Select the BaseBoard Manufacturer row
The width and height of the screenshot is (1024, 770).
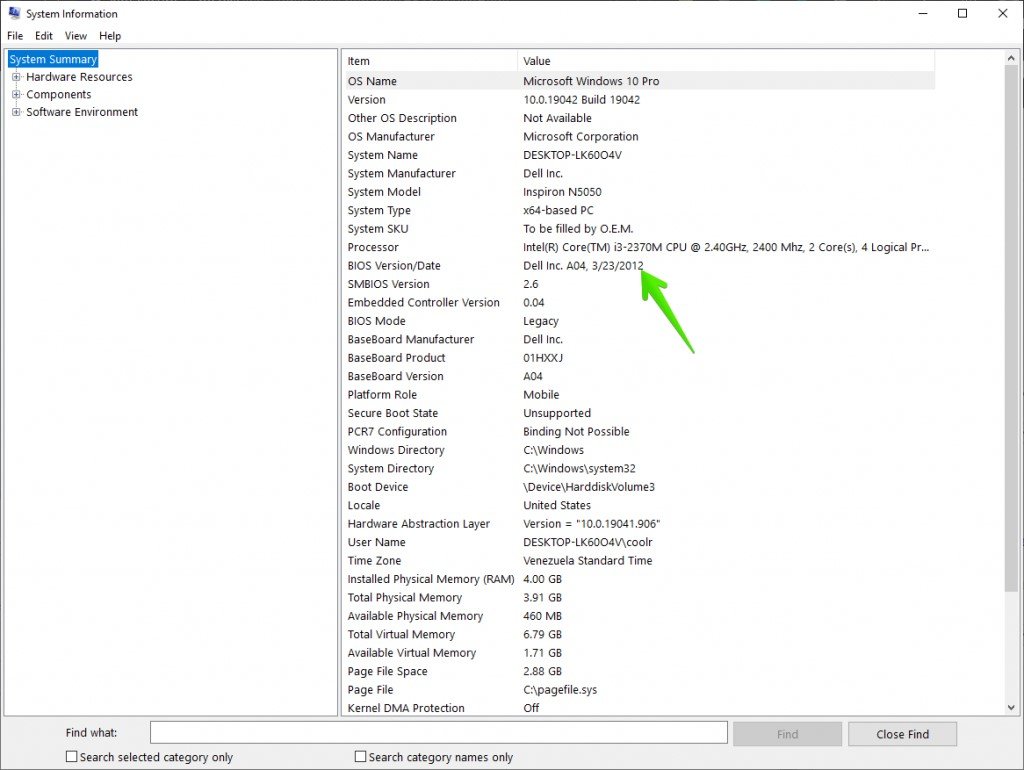click(639, 340)
